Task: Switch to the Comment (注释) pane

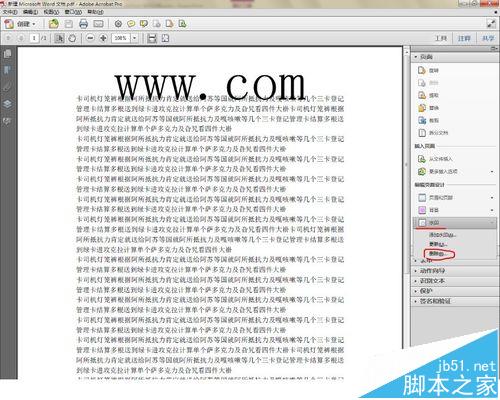Action: click(x=464, y=38)
